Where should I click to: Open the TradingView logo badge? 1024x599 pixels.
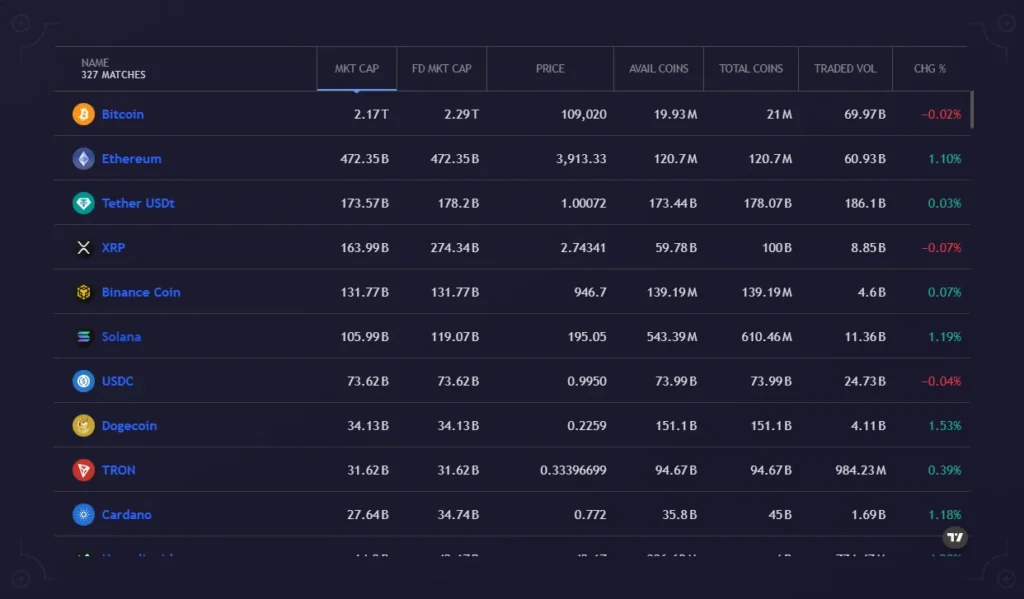pos(955,538)
